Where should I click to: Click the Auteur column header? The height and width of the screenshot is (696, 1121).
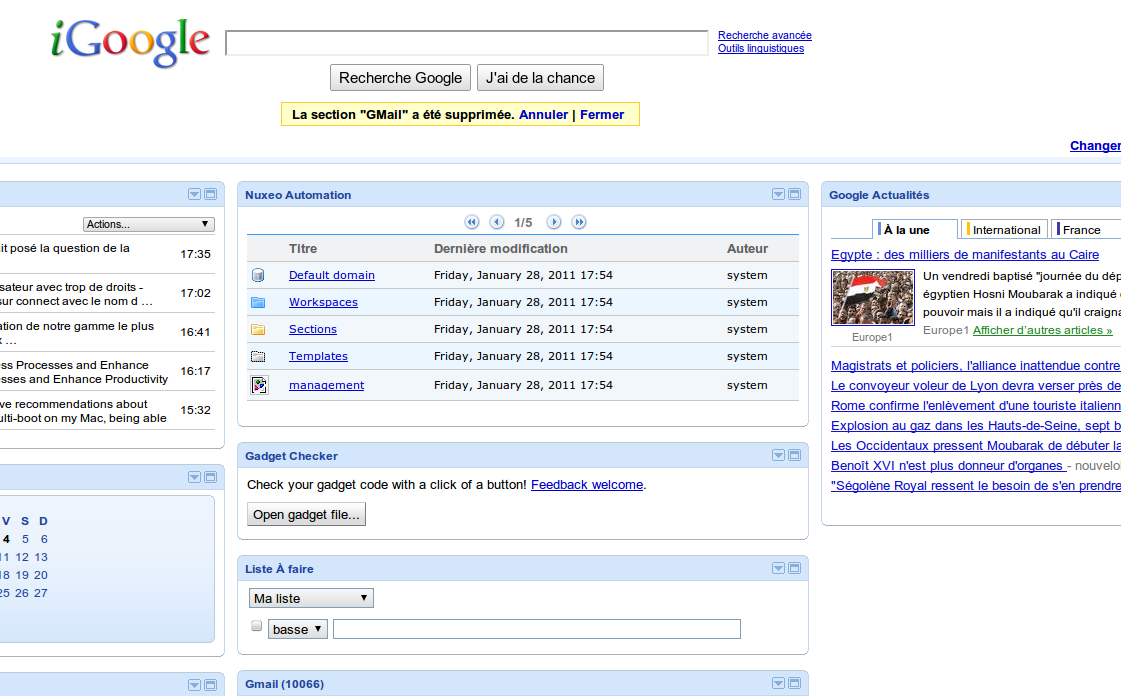[x=747, y=249]
